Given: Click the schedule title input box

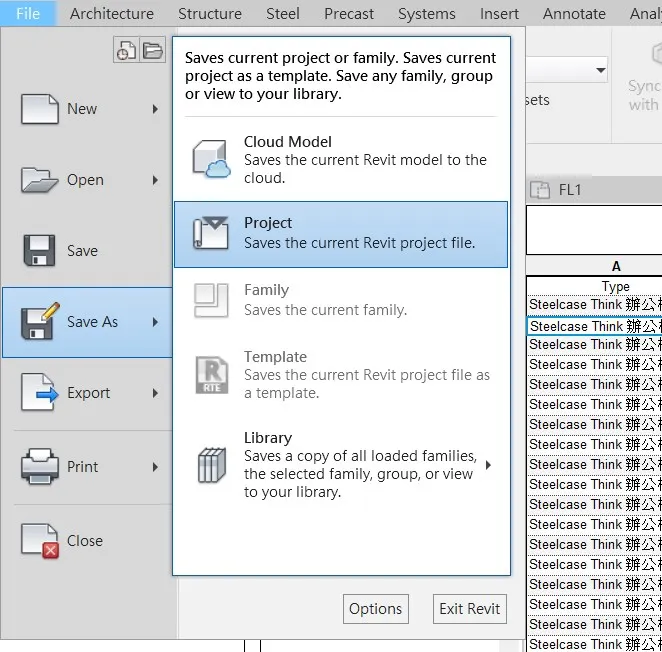Looking at the screenshot, I should click(x=594, y=230).
